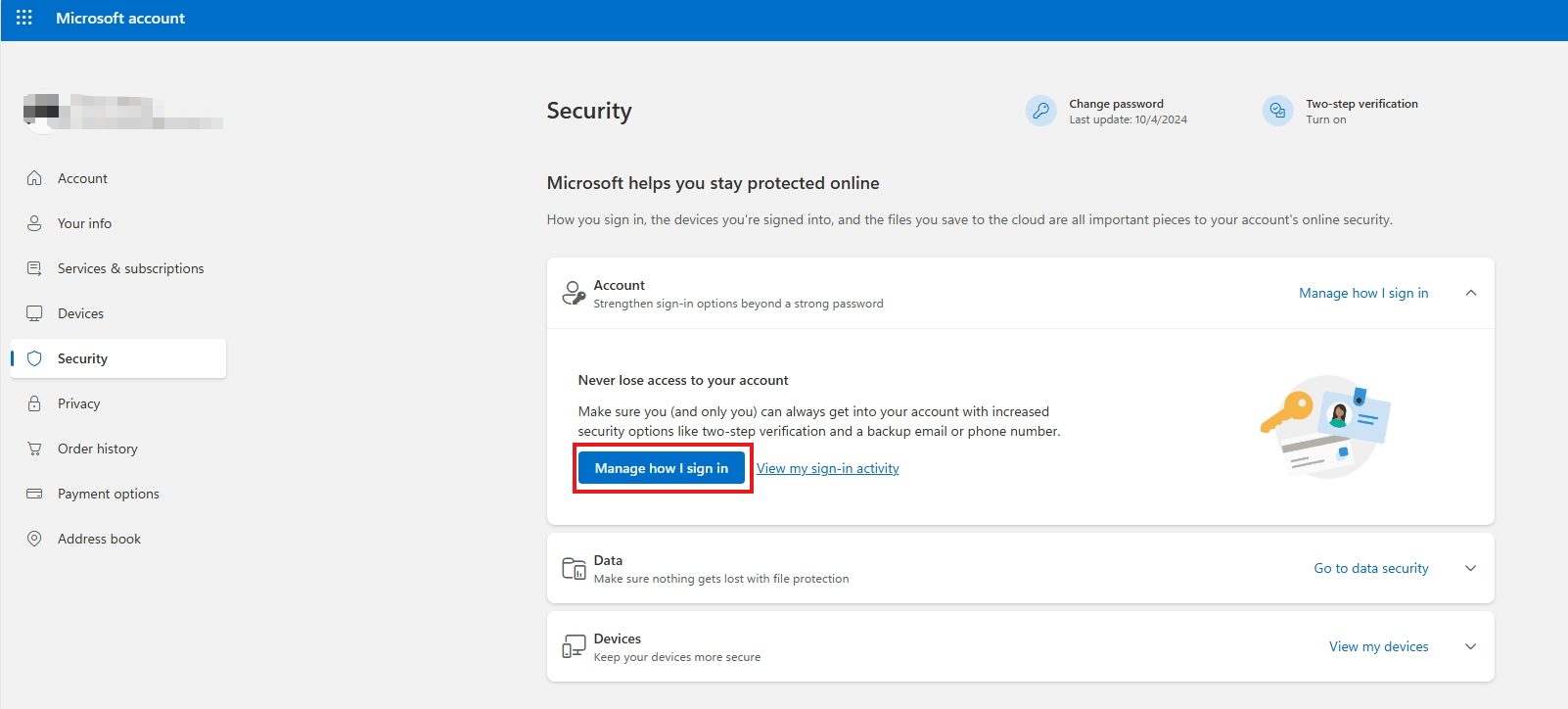Click the key and ID card illustration
This screenshot has width=1568, height=709.
1325,427
